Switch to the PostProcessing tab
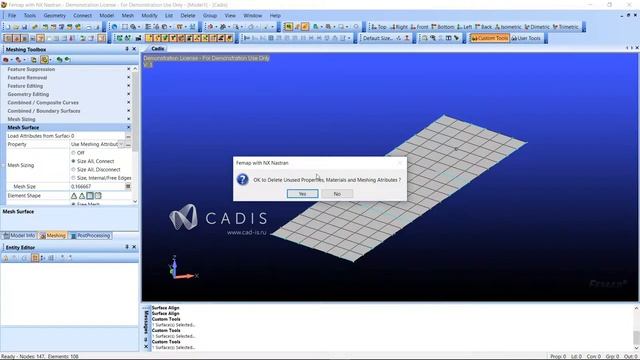Image resolution: width=640 pixels, height=360 pixels. pos(90,236)
